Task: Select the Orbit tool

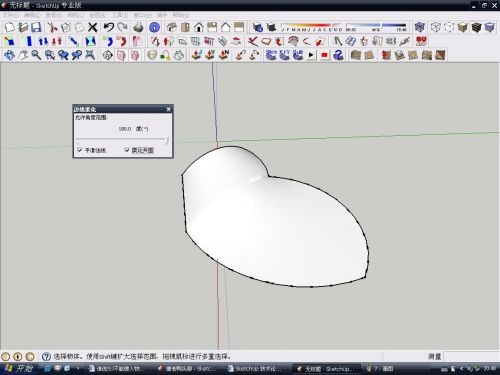Action: coord(9,55)
